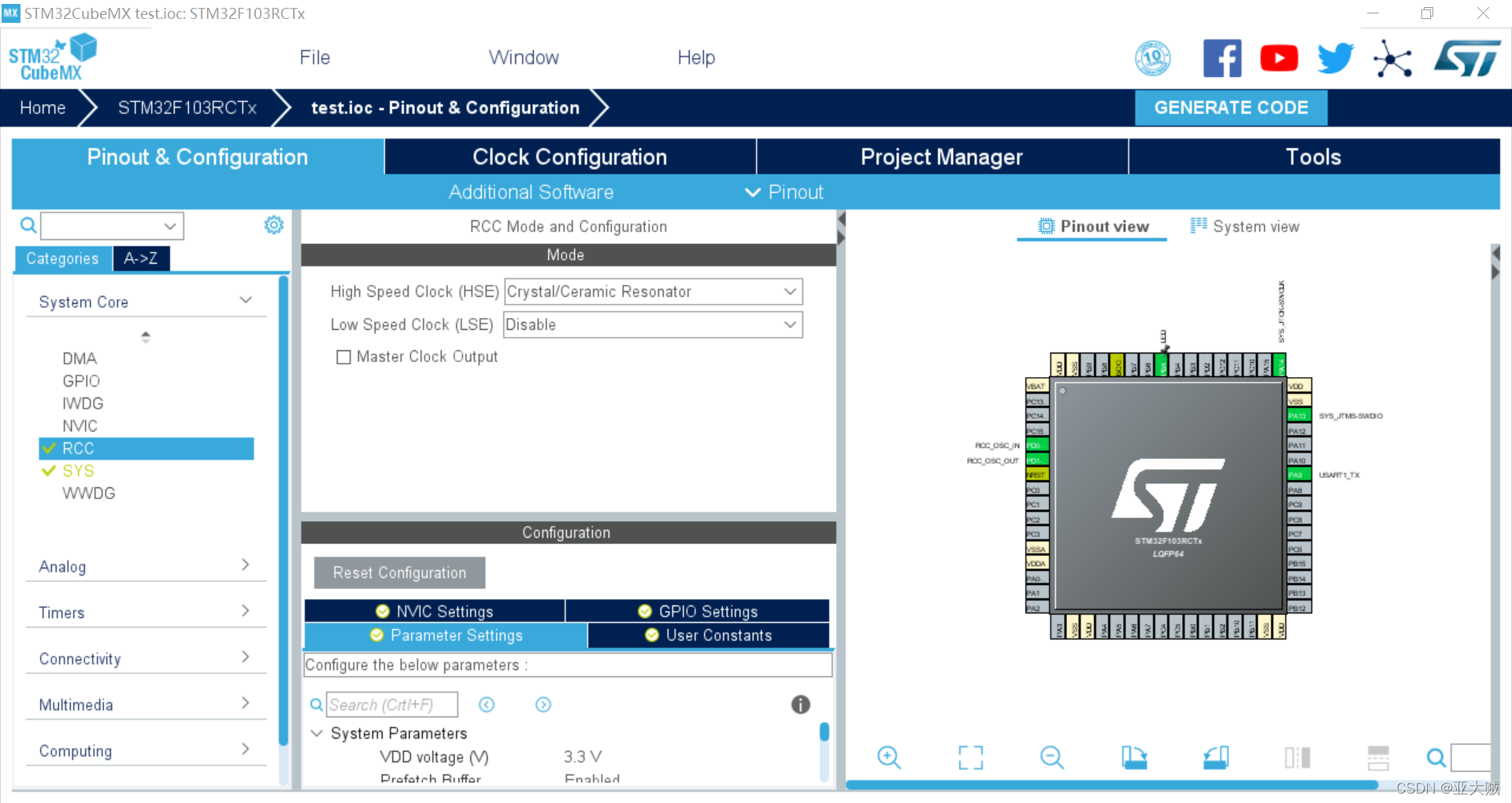Open the Window menu
Screen dimensions: 1512x803
[x=524, y=57]
